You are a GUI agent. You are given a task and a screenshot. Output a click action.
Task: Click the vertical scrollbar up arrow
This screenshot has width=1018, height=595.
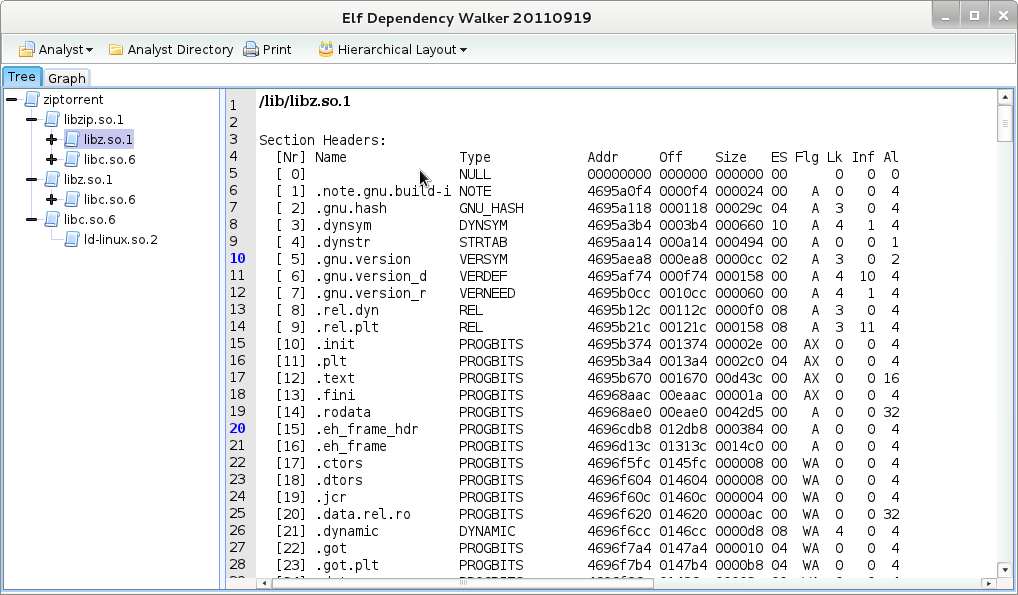pos(1005,97)
